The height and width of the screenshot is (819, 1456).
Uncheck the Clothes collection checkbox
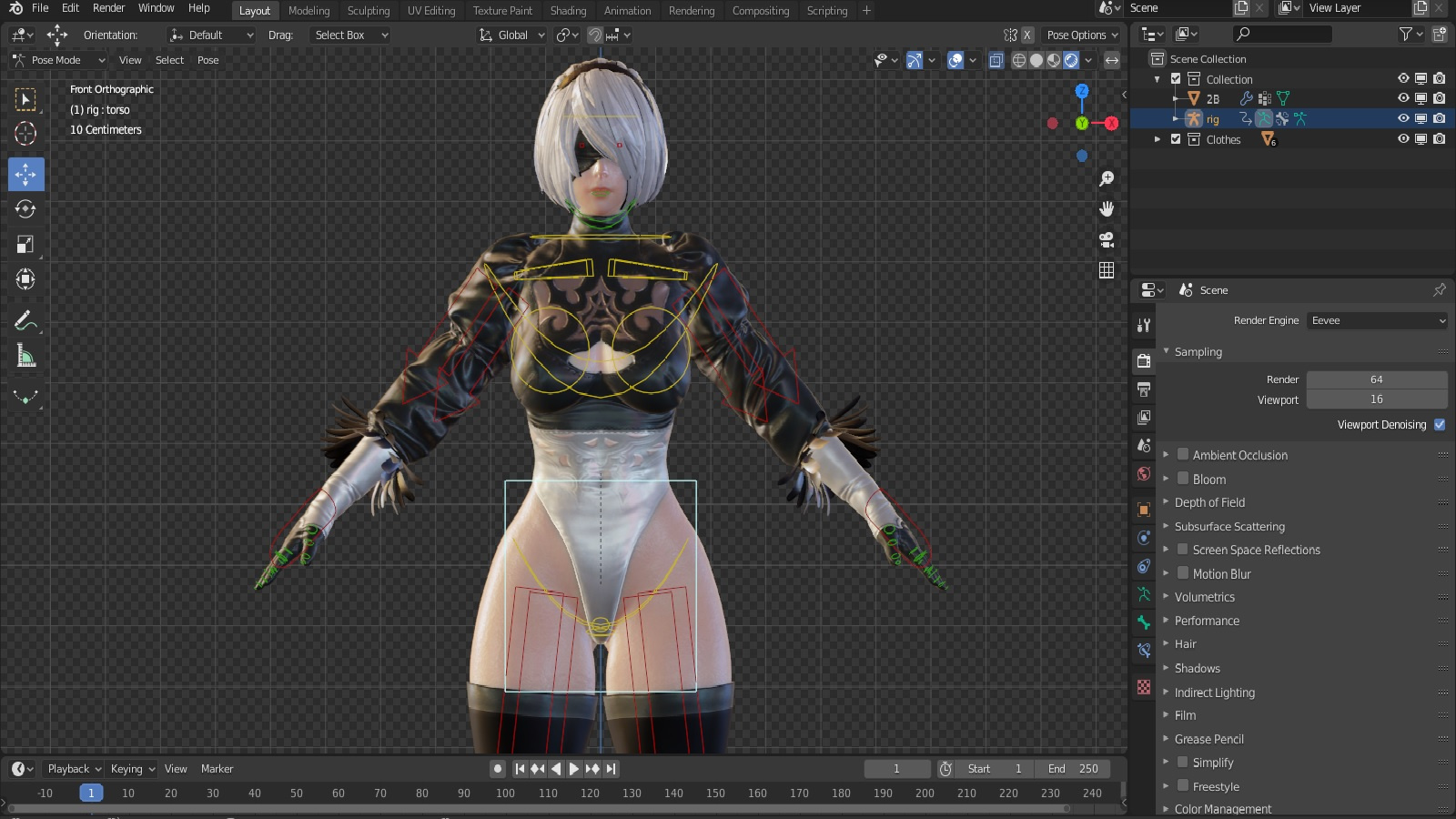click(x=1176, y=139)
